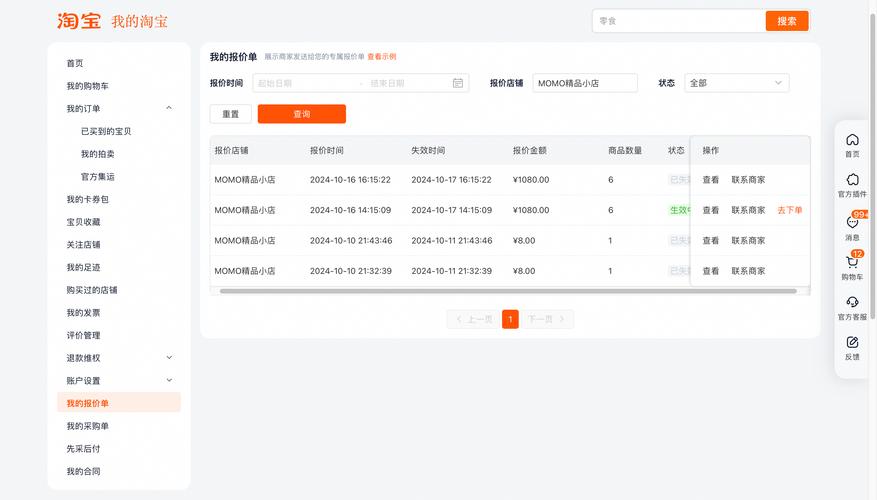Click the feedback edit icon

coord(852,343)
